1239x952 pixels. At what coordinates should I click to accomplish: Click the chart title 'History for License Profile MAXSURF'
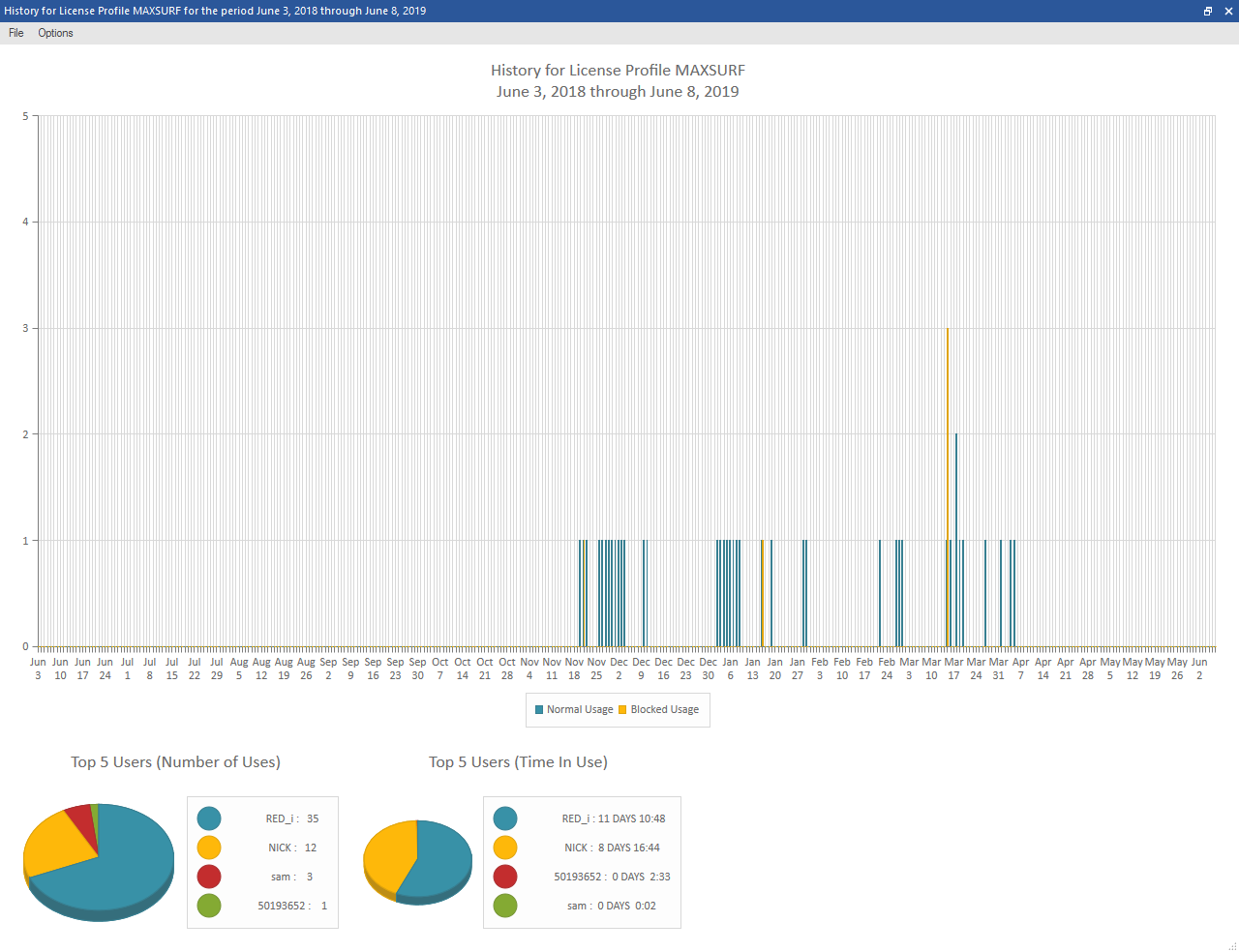pos(618,70)
